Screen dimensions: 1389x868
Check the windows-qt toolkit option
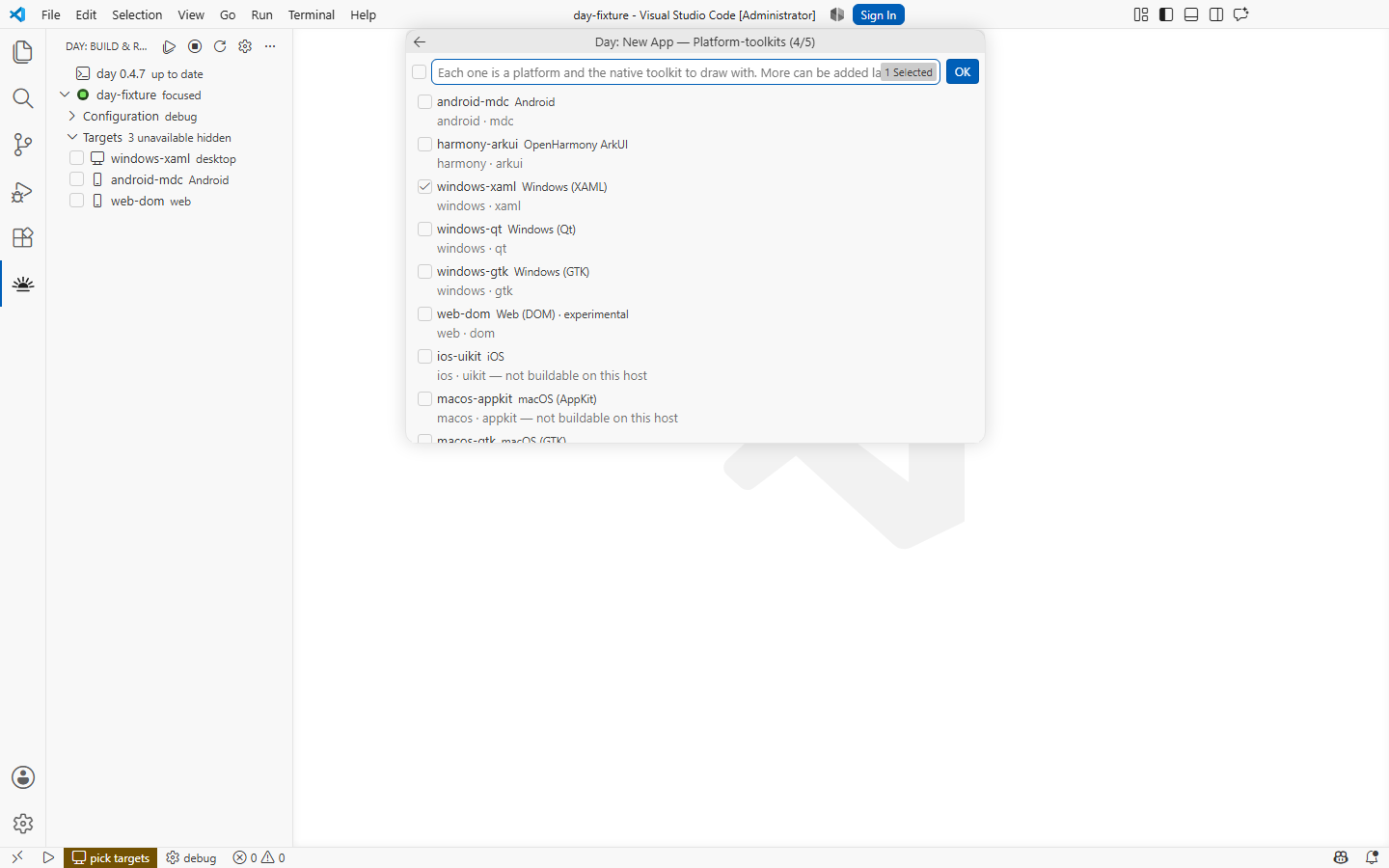(x=424, y=229)
